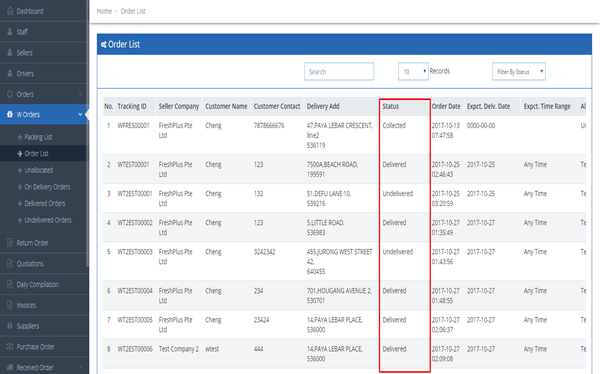Expand the Orders menu chevron
Image resolution: width=600 pixels, height=374 pixels.
tap(80, 94)
